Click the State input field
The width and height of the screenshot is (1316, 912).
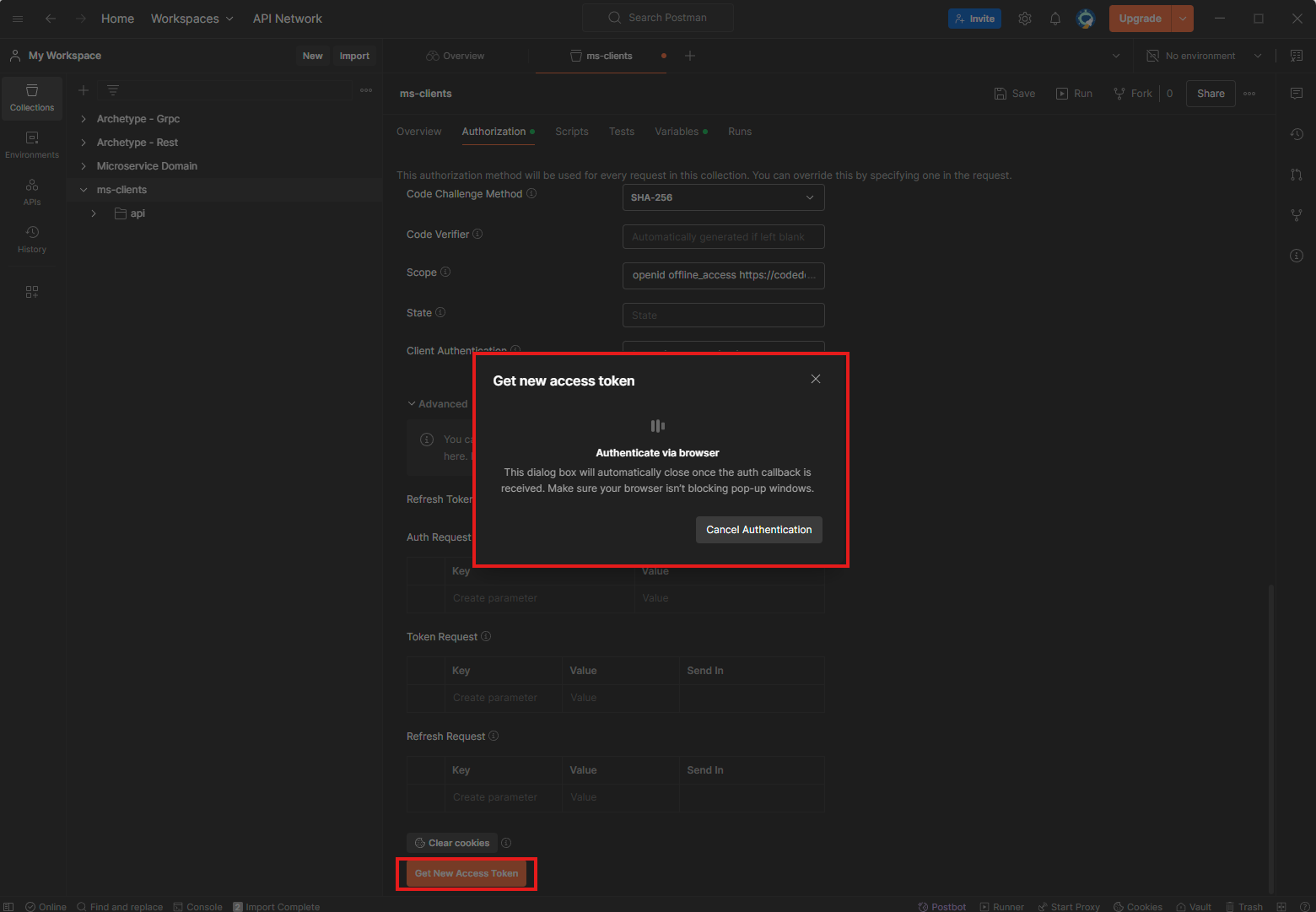[723, 315]
